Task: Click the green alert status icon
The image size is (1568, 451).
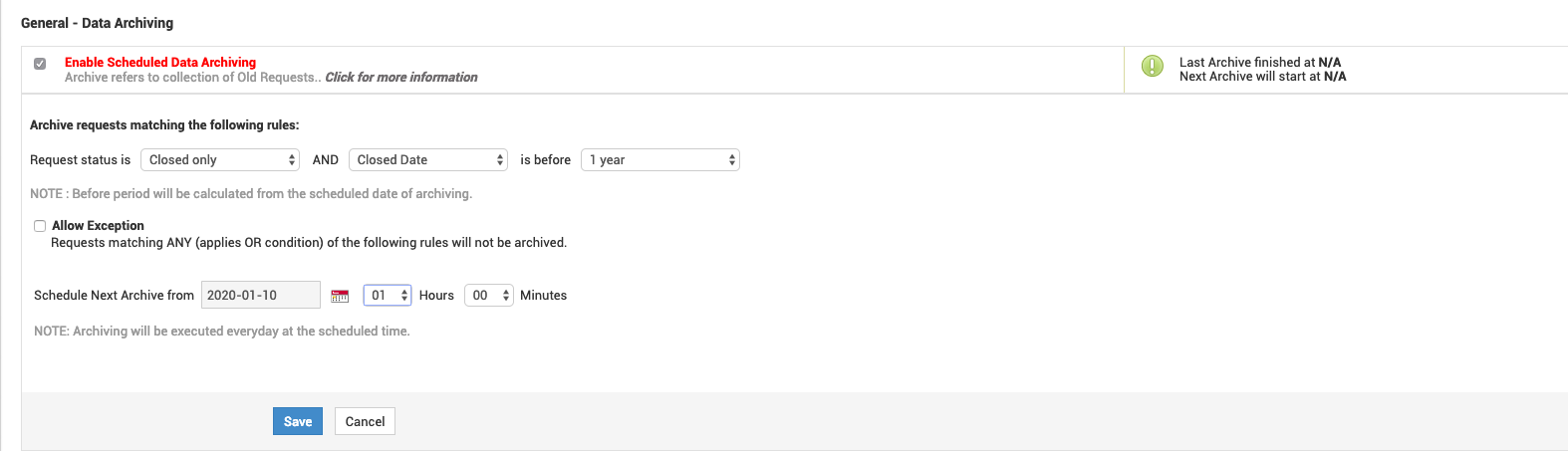Action: click(x=1152, y=67)
